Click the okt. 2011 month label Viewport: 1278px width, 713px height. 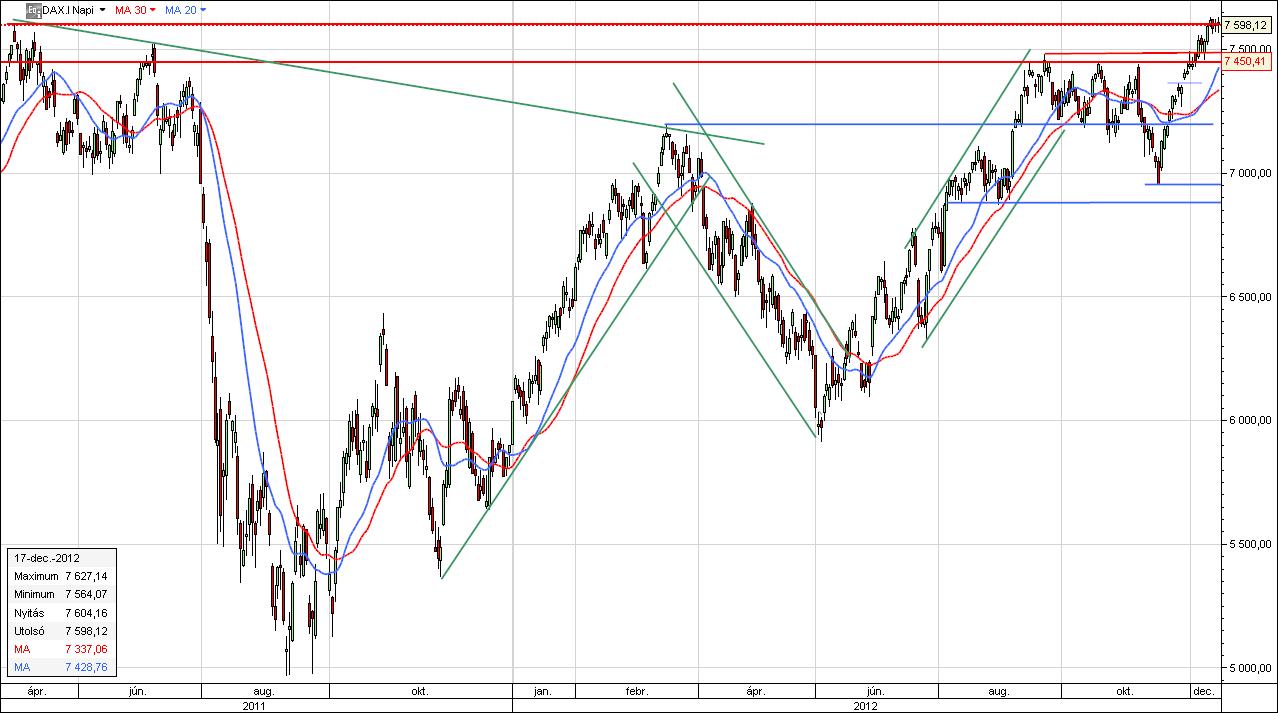422,691
